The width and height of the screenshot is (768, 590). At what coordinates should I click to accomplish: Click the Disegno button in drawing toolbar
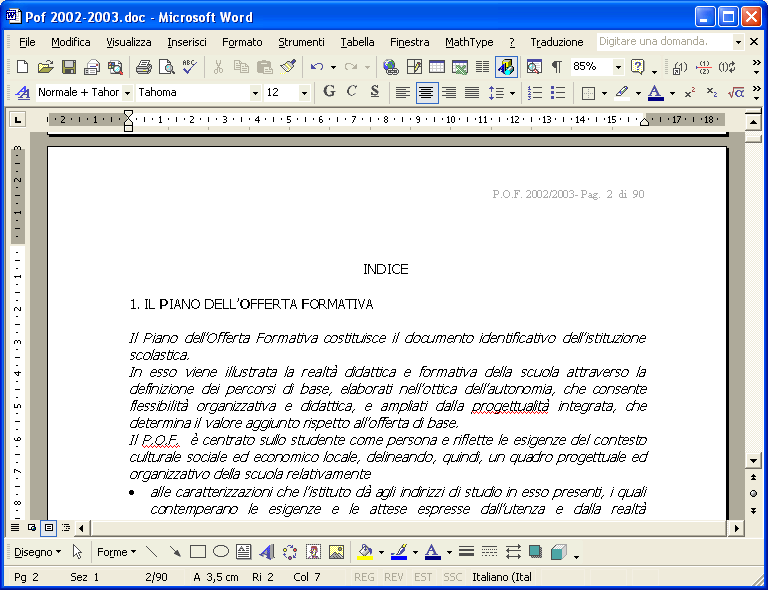click(37, 552)
